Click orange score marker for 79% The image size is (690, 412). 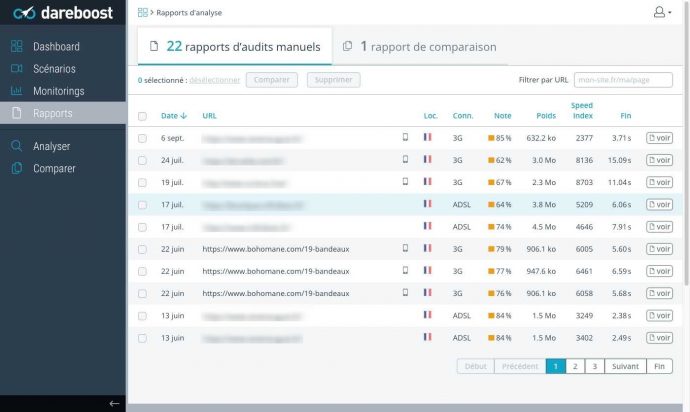[x=491, y=249]
